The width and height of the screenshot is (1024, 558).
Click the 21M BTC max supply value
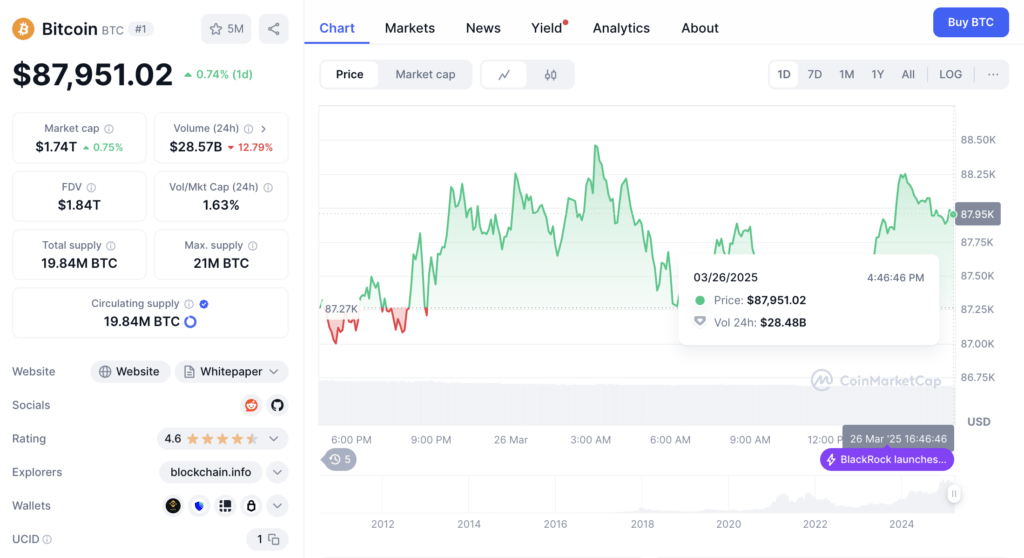[221, 263]
